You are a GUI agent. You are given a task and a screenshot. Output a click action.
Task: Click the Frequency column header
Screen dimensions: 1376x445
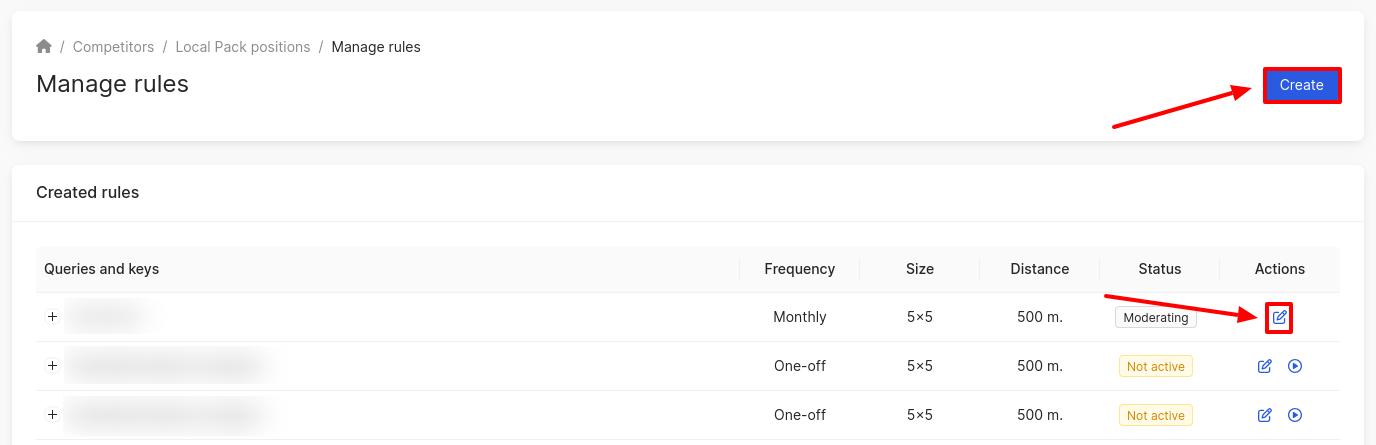[x=799, y=269]
